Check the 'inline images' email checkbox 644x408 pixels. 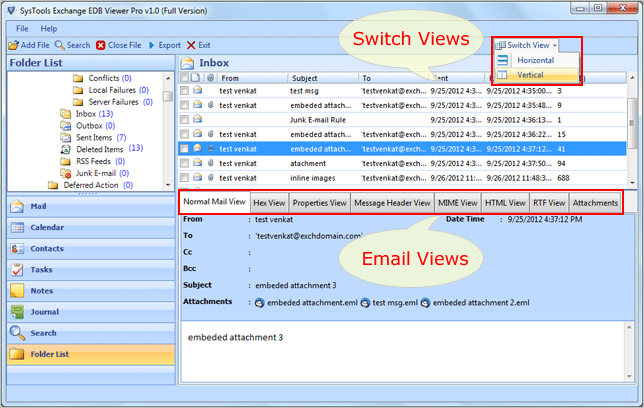pyautogui.click(x=184, y=177)
